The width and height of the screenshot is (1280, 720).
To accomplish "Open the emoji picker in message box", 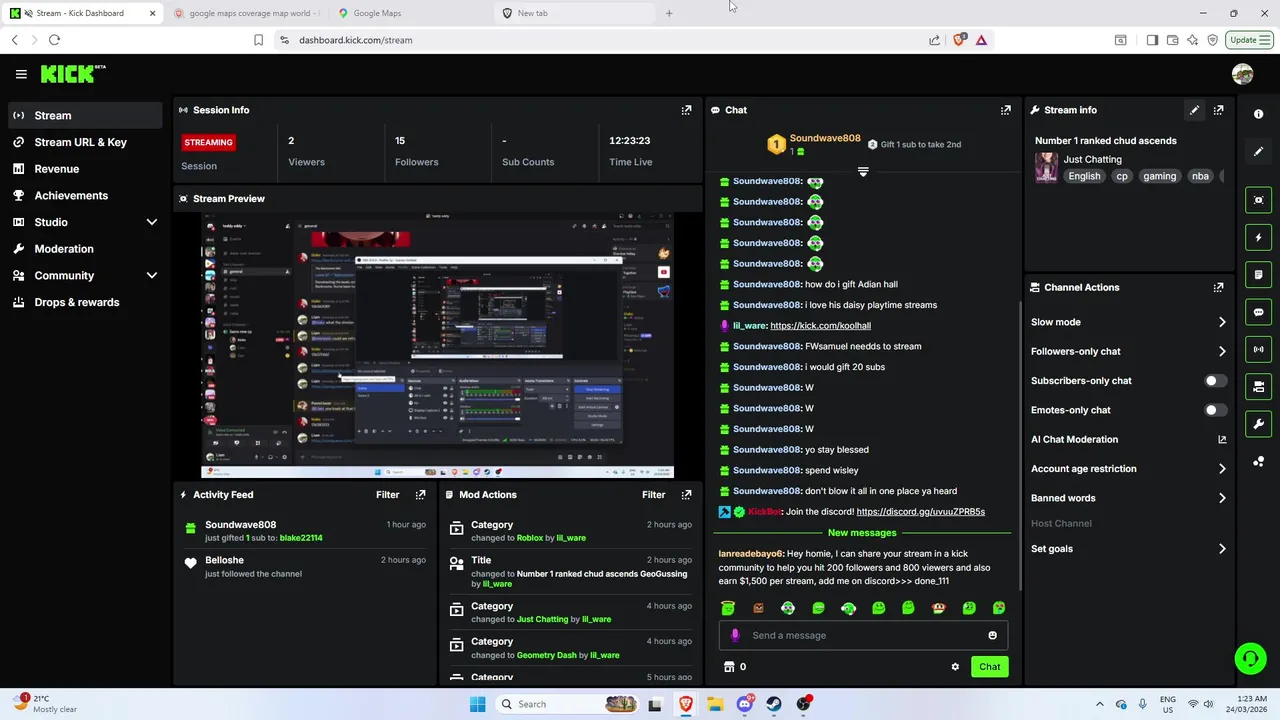I will [x=992, y=635].
